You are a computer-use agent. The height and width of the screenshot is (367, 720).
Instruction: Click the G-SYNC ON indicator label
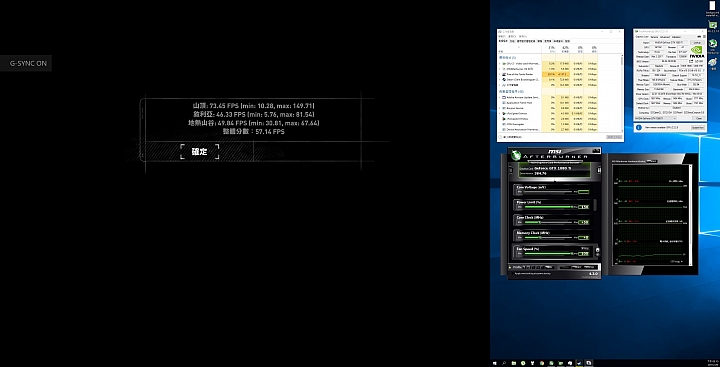coord(28,63)
